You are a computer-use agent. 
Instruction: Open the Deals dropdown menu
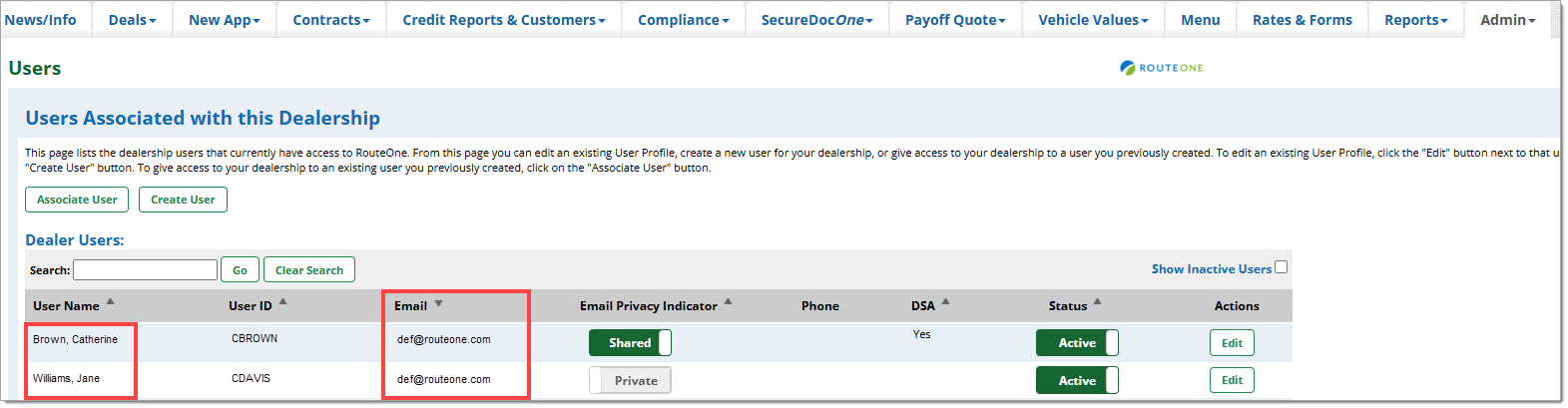tap(132, 20)
